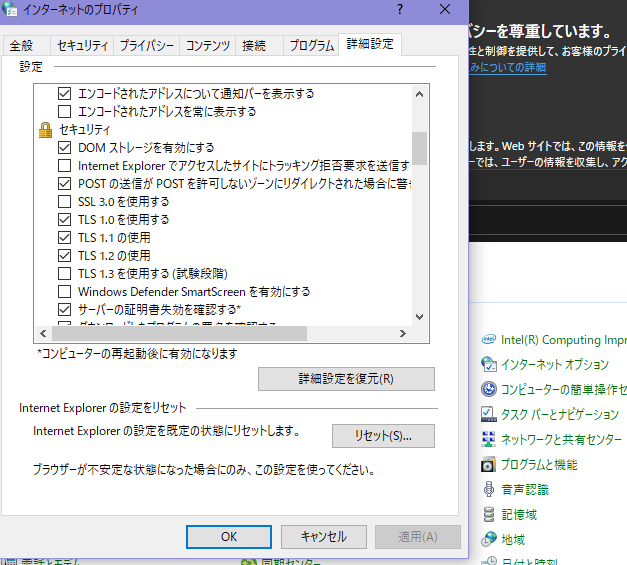The image size is (627, 565).
Task: Check エンコードされたアドレスを常に表示する
Action: tap(64, 112)
